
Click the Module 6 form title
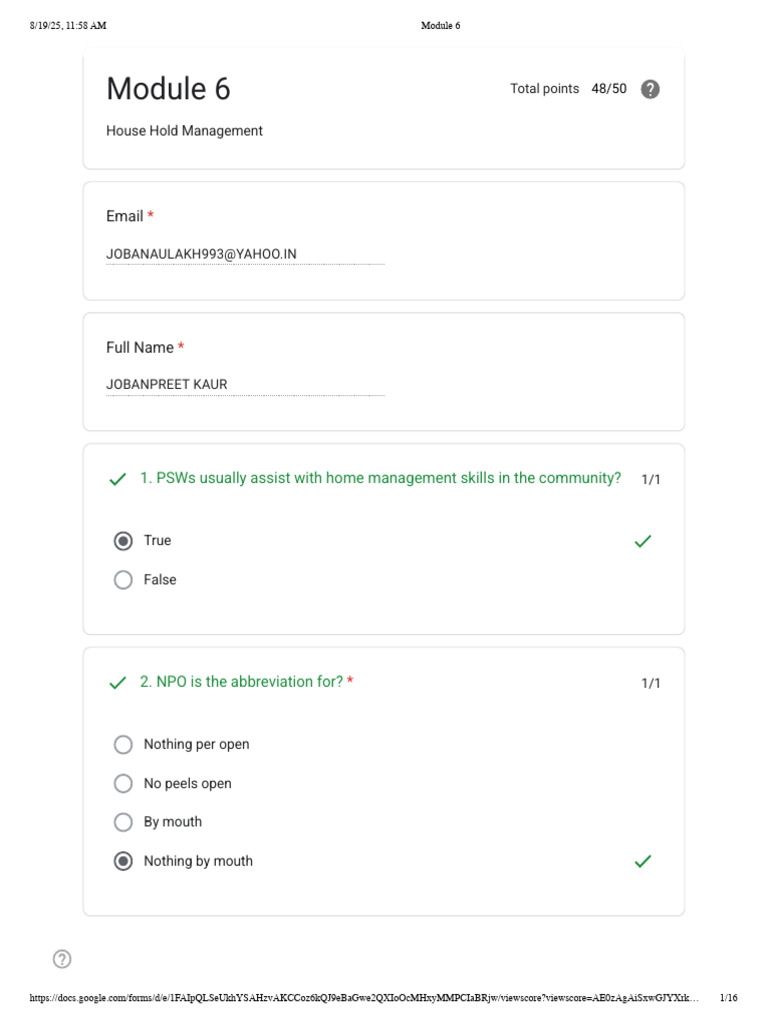[168, 89]
